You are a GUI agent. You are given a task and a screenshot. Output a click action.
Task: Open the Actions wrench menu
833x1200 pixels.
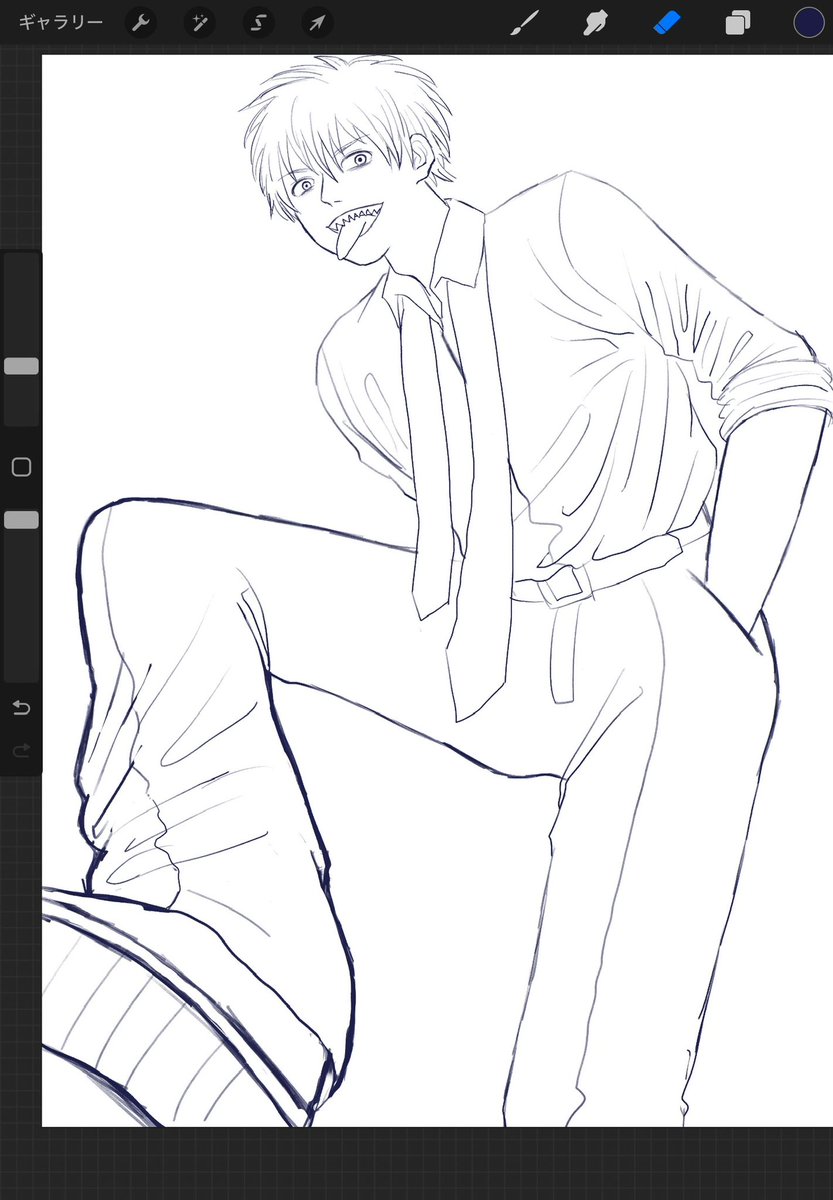coord(141,22)
